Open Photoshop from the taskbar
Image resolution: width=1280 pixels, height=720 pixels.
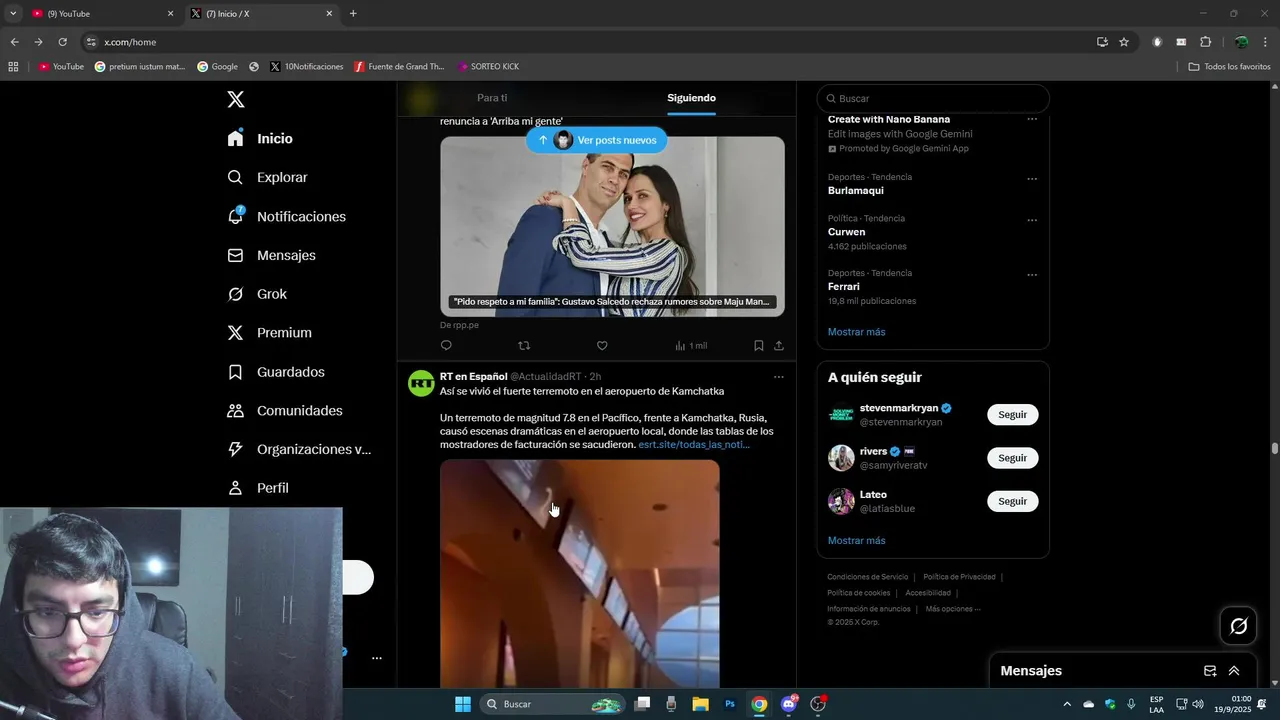pyautogui.click(x=730, y=704)
